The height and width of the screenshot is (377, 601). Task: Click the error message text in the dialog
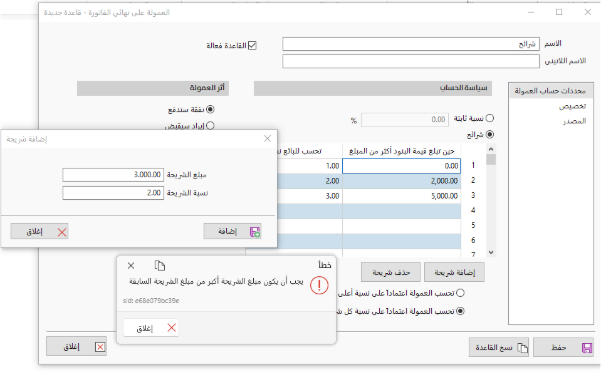coord(216,282)
